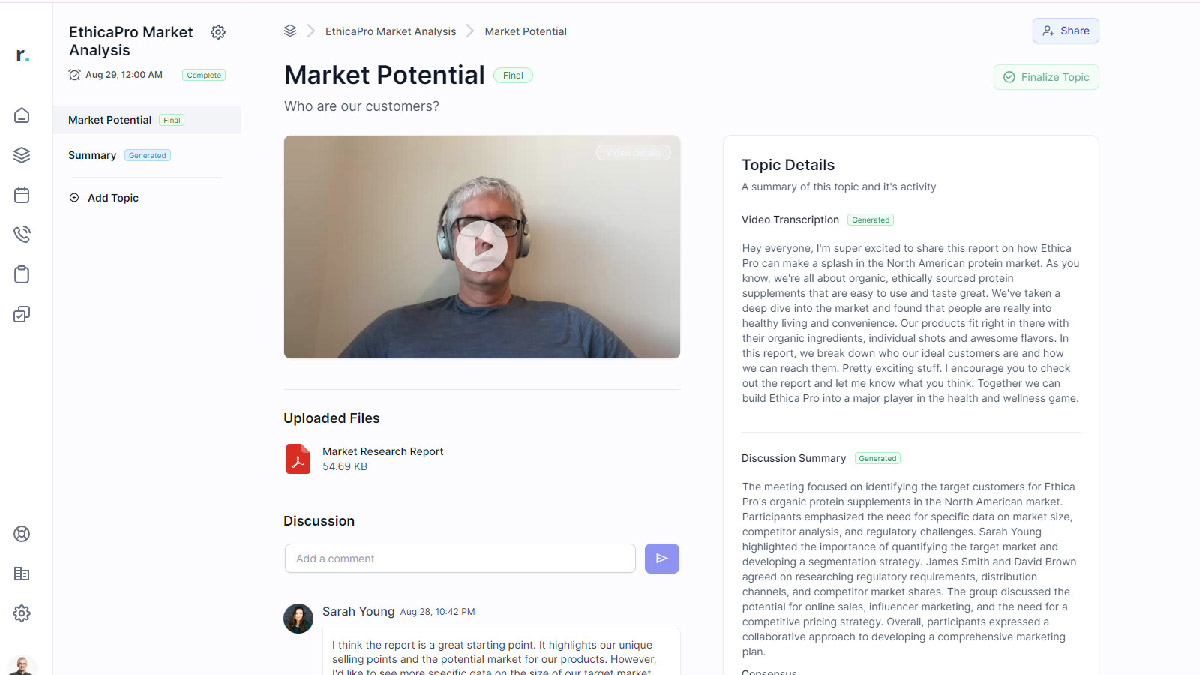Open the home icon in sidebar
This screenshot has height=675, width=1200.
(x=21, y=115)
